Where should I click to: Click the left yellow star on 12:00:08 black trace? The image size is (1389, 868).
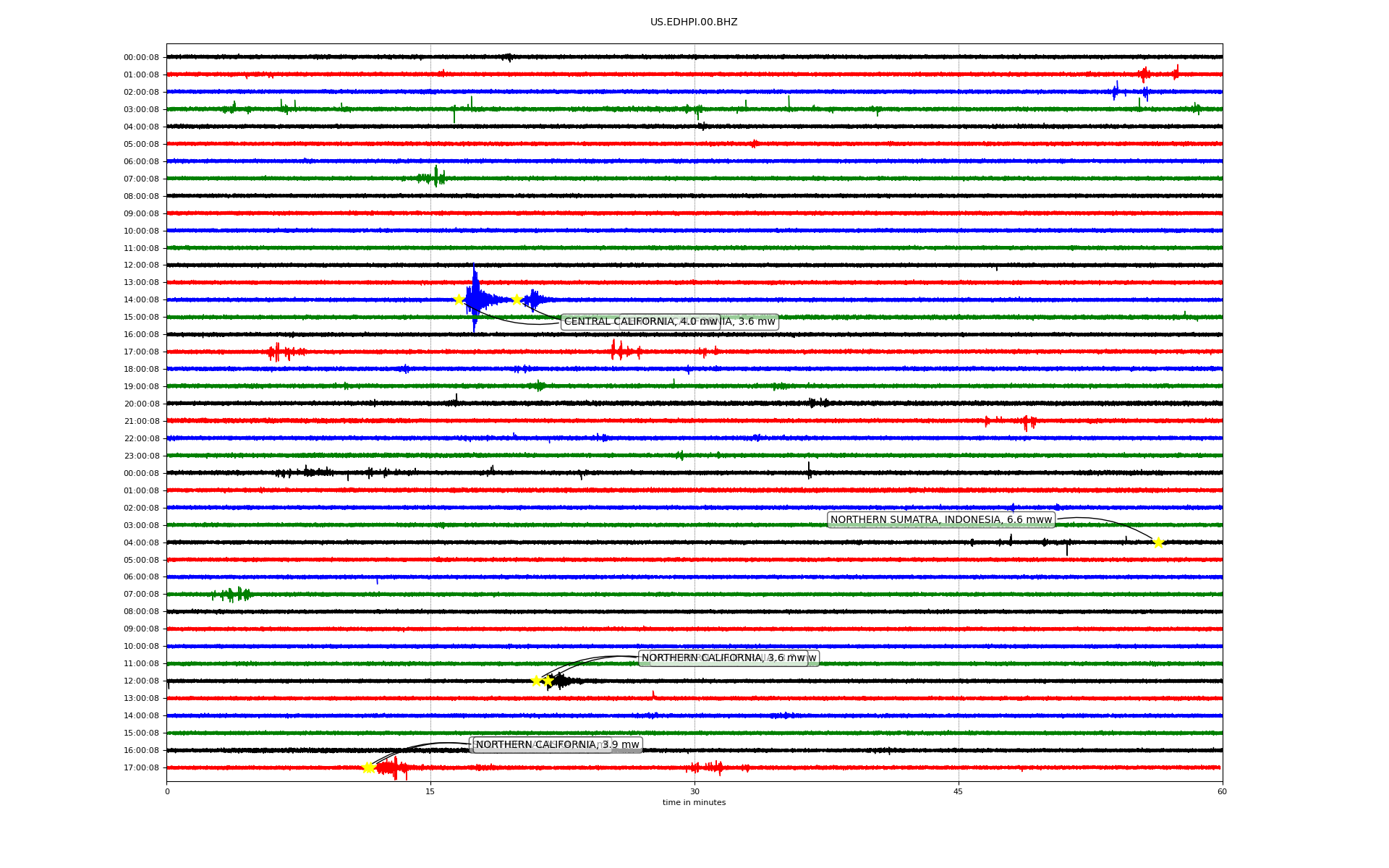(x=536, y=680)
